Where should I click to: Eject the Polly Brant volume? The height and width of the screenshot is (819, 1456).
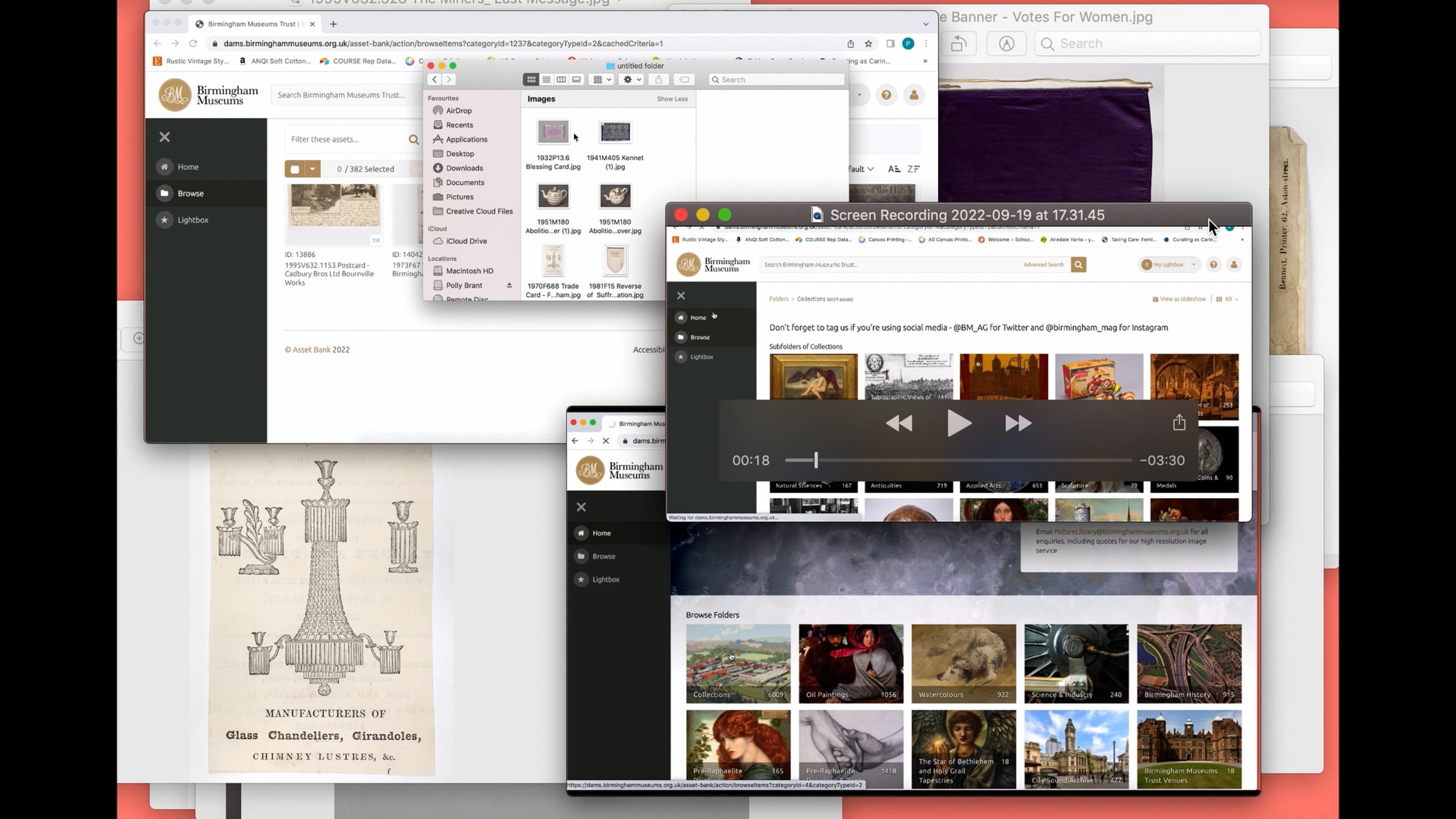tap(509, 285)
